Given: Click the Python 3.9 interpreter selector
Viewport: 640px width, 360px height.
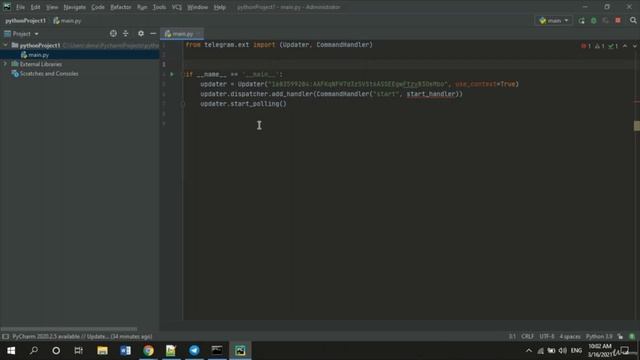Looking at the screenshot, I should tap(599, 337).
